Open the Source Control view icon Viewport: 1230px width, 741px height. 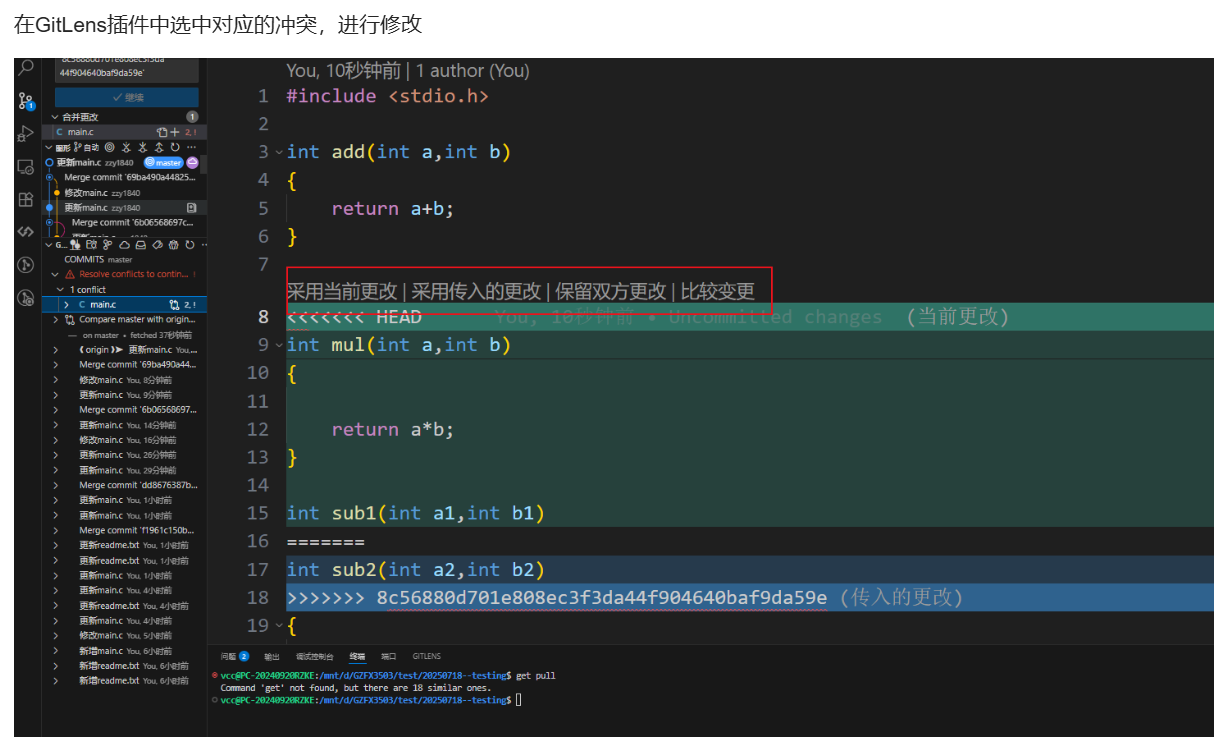(26, 101)
